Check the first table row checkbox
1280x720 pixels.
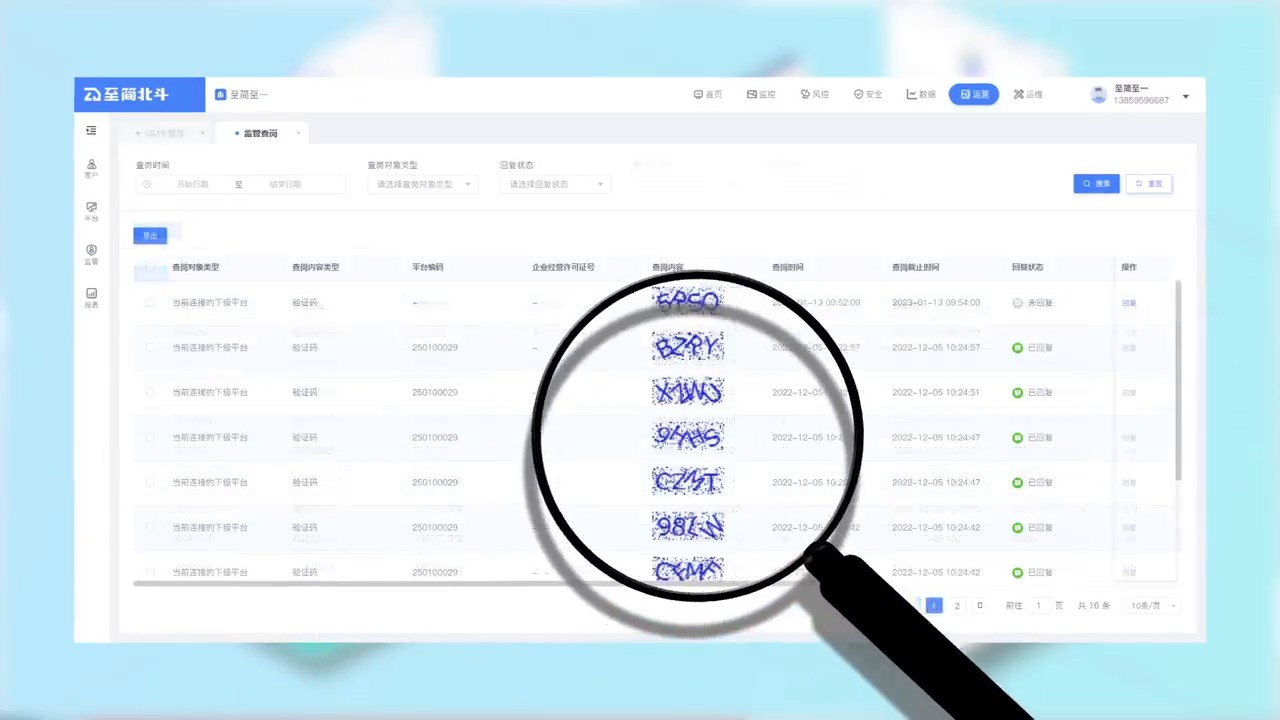(150, 303)
